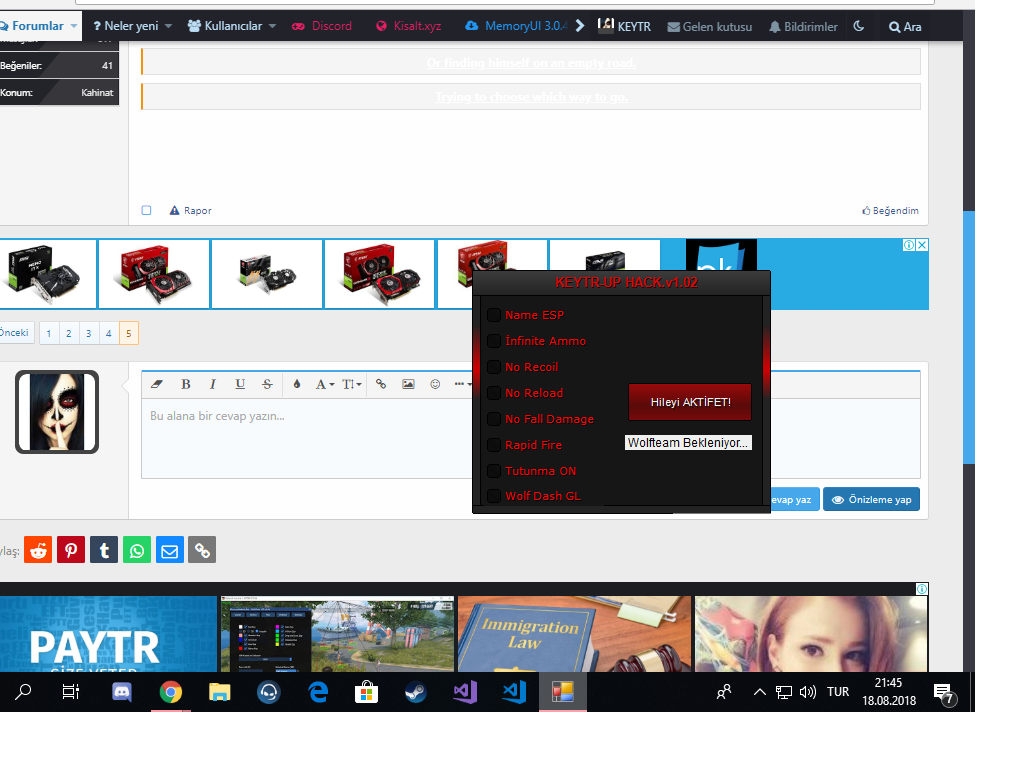Open Bildirimler notifications bell
The height and width of the screenshot is (768, 1024).
[803, 27]
